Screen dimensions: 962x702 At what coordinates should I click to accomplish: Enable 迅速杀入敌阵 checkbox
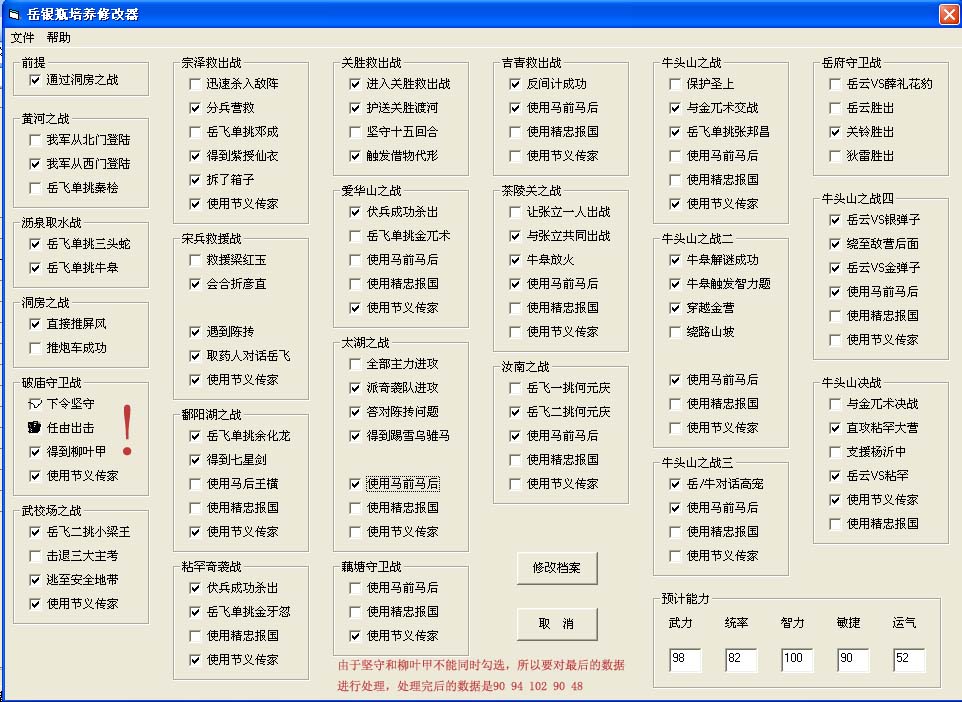(x=195, y=83)
